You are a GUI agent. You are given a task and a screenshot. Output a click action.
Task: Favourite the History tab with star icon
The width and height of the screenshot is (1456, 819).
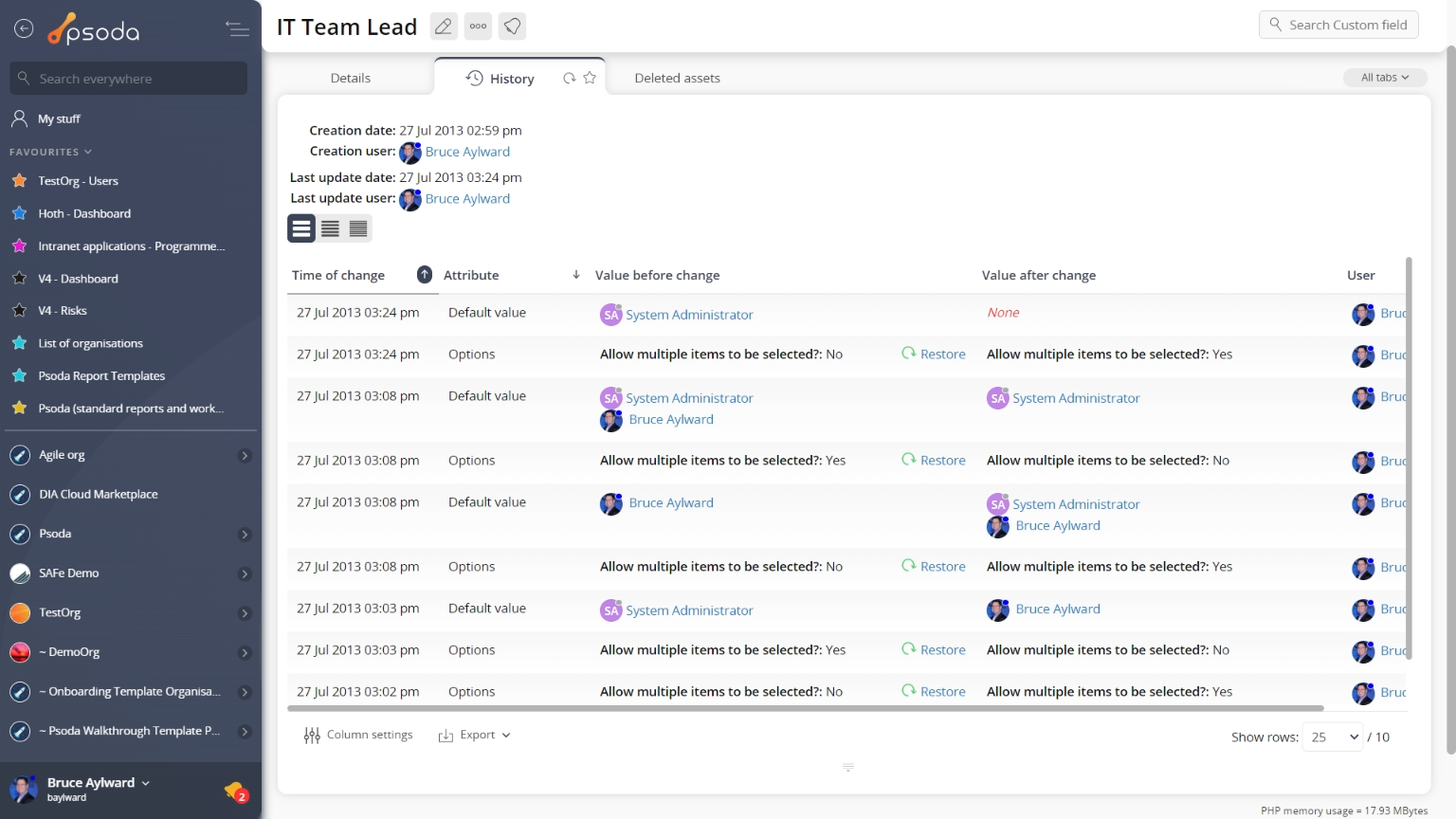click(x=590, y=79)
